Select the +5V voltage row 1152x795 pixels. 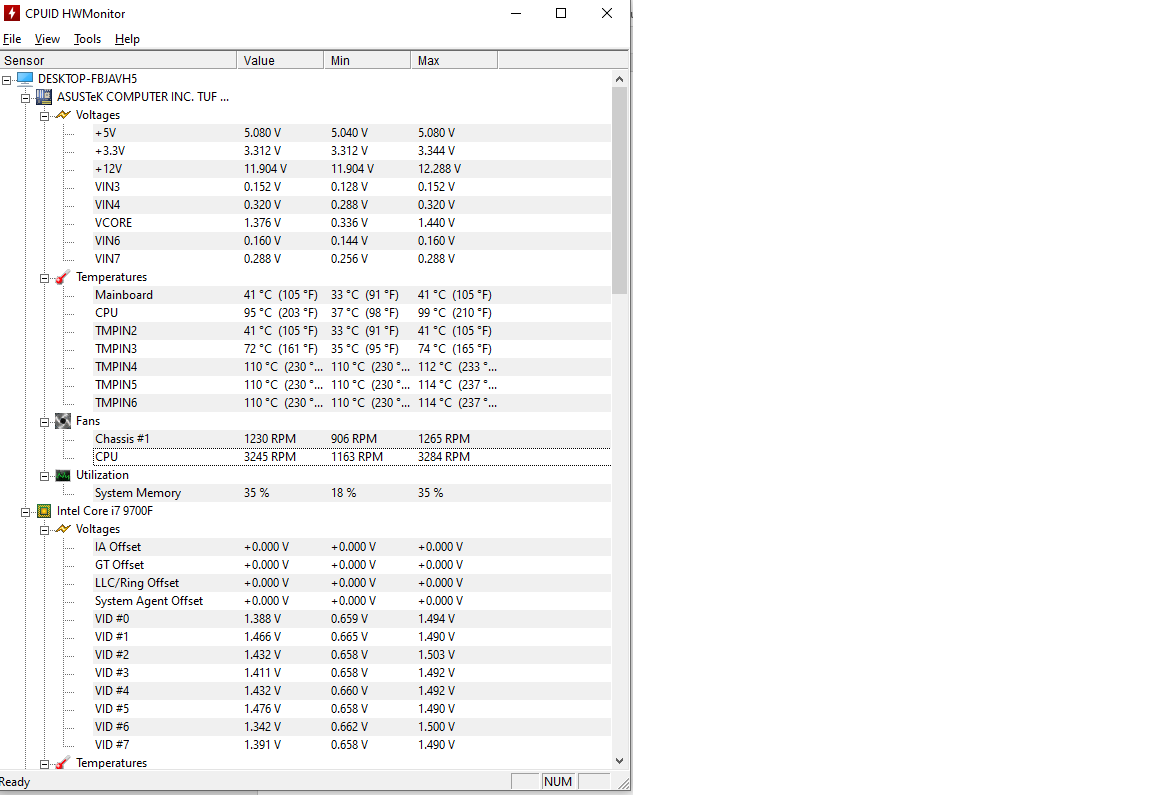pyautogui.click(x=351, y=133)
